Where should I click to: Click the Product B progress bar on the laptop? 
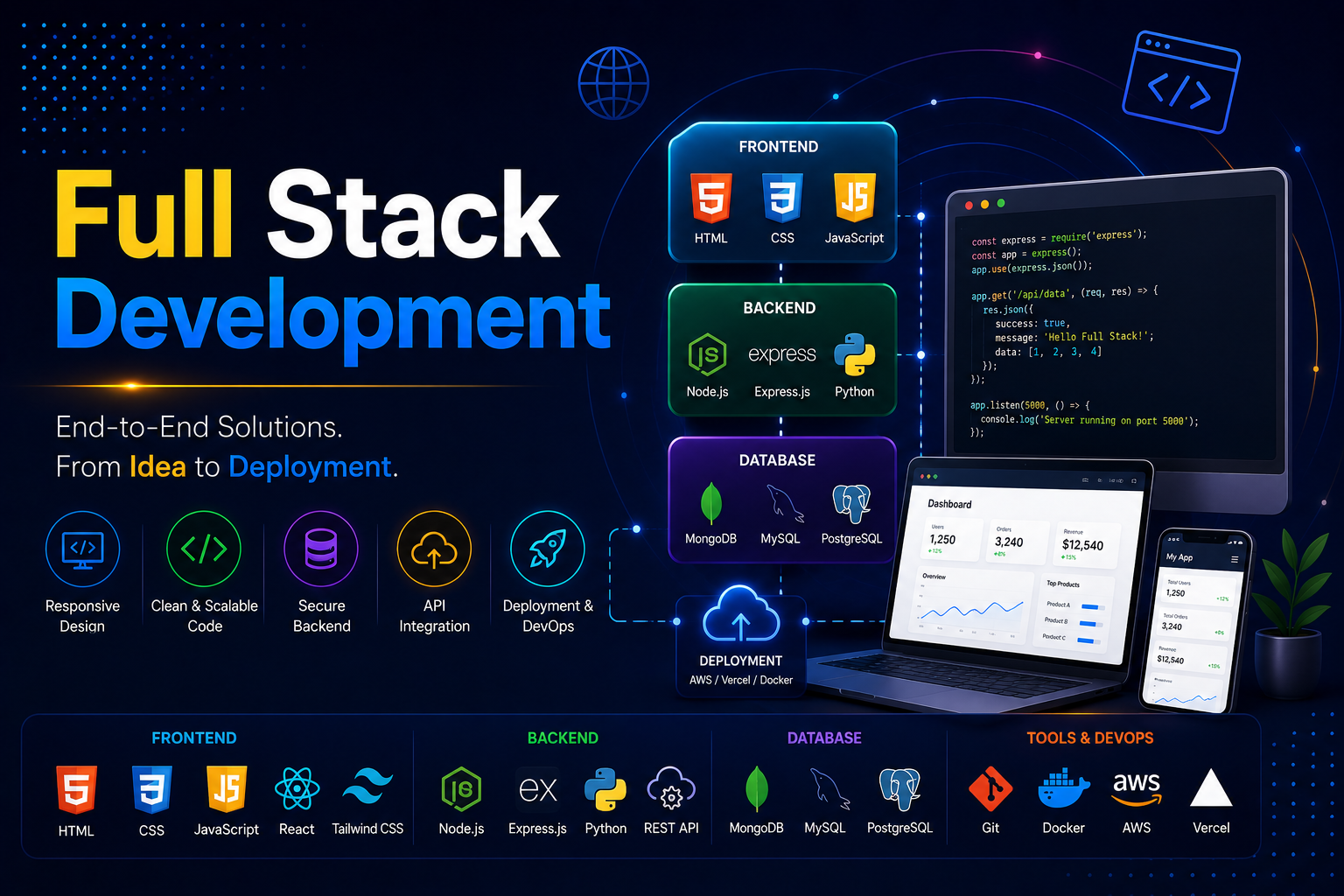(1091, 623)
